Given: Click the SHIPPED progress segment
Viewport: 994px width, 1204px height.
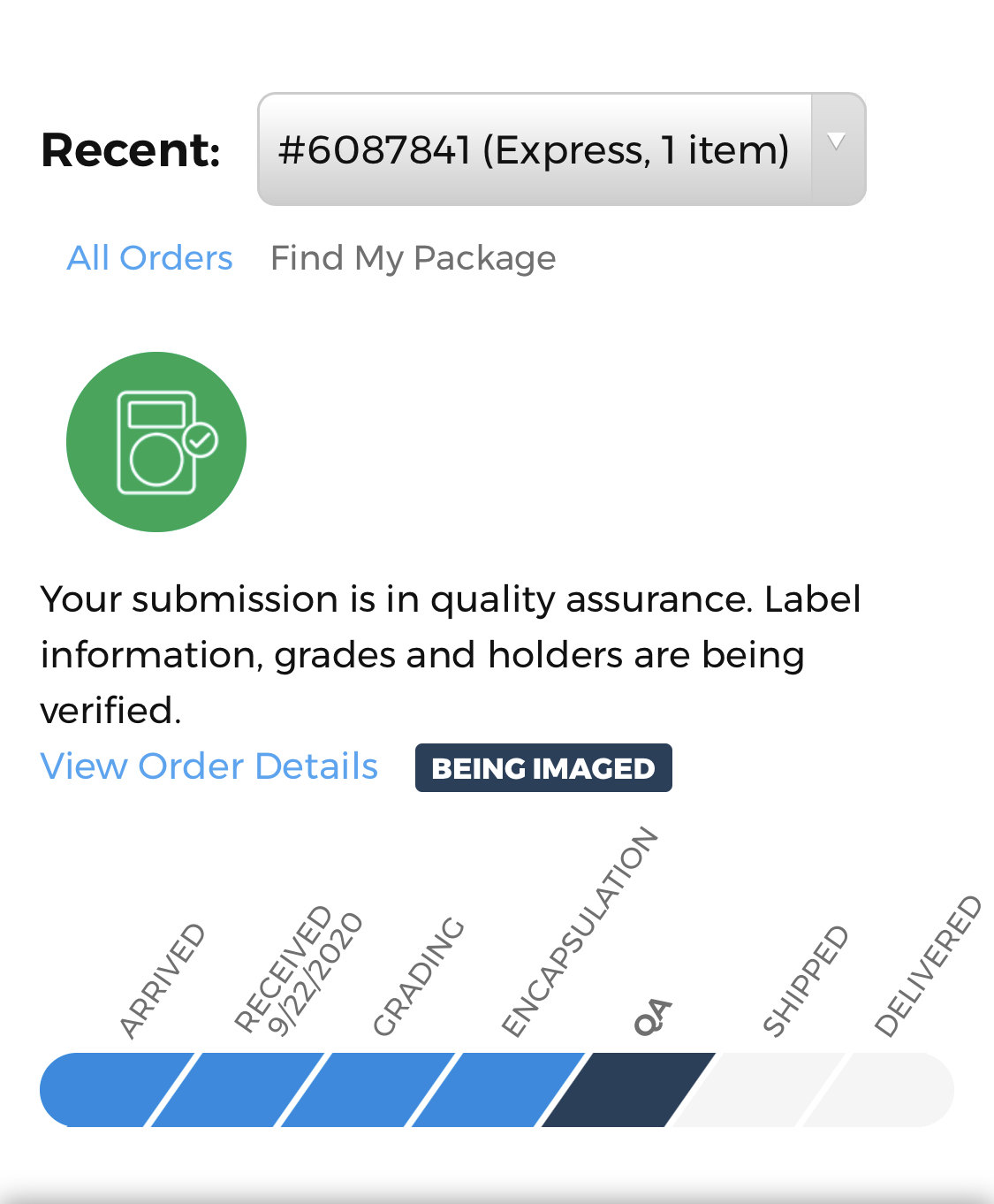Looking at the screenshot, I should [758, 1090].
